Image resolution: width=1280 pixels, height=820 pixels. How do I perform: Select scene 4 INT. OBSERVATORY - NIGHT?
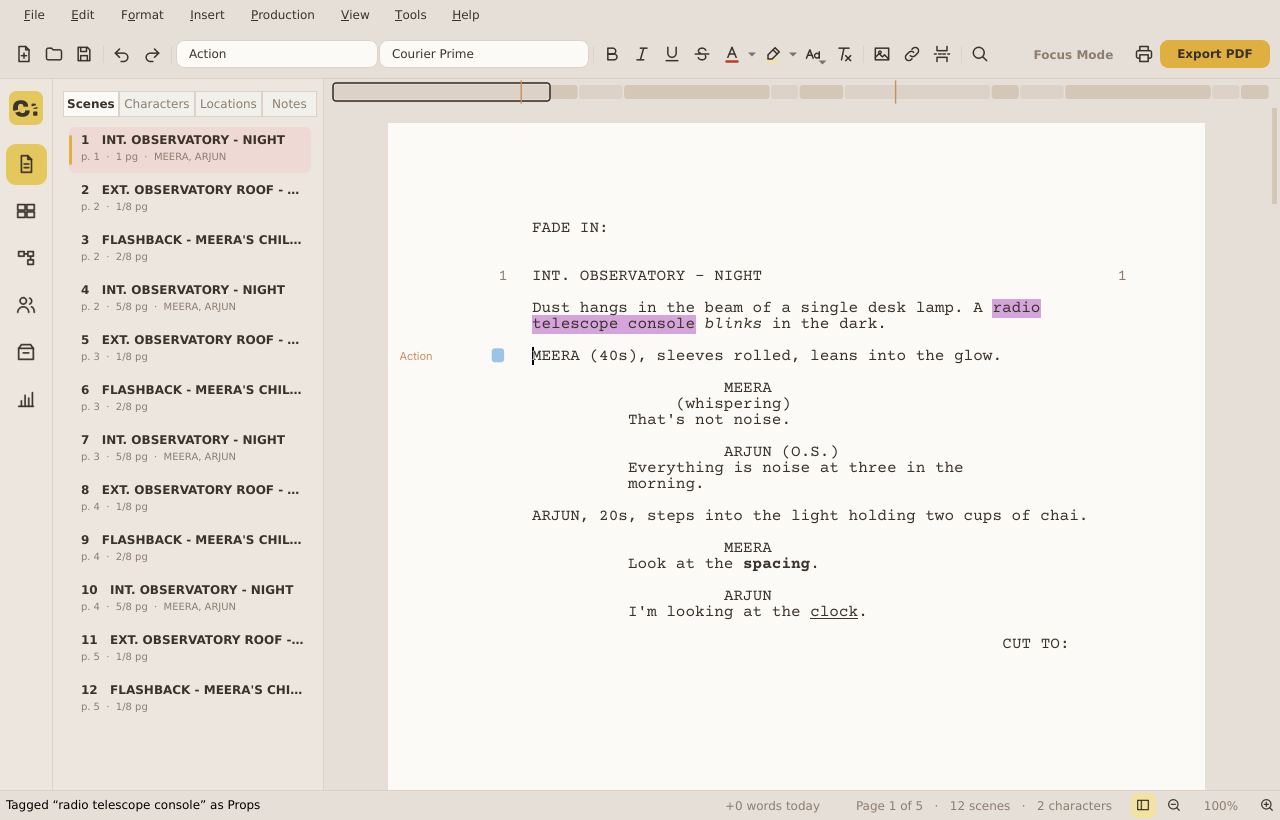point(190,298)
